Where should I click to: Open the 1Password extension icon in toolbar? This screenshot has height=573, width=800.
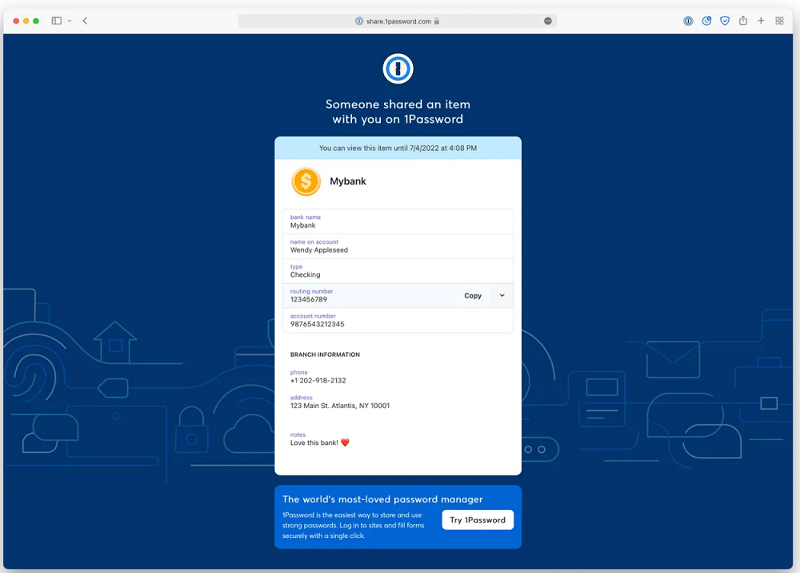click(x=688, y=21)
